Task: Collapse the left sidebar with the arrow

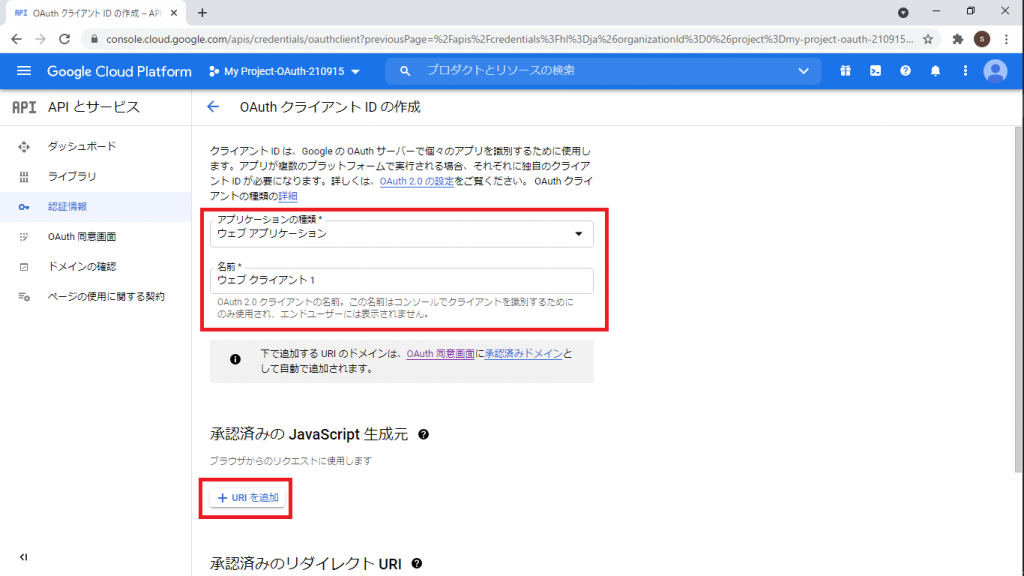Action: coord(22,558)
